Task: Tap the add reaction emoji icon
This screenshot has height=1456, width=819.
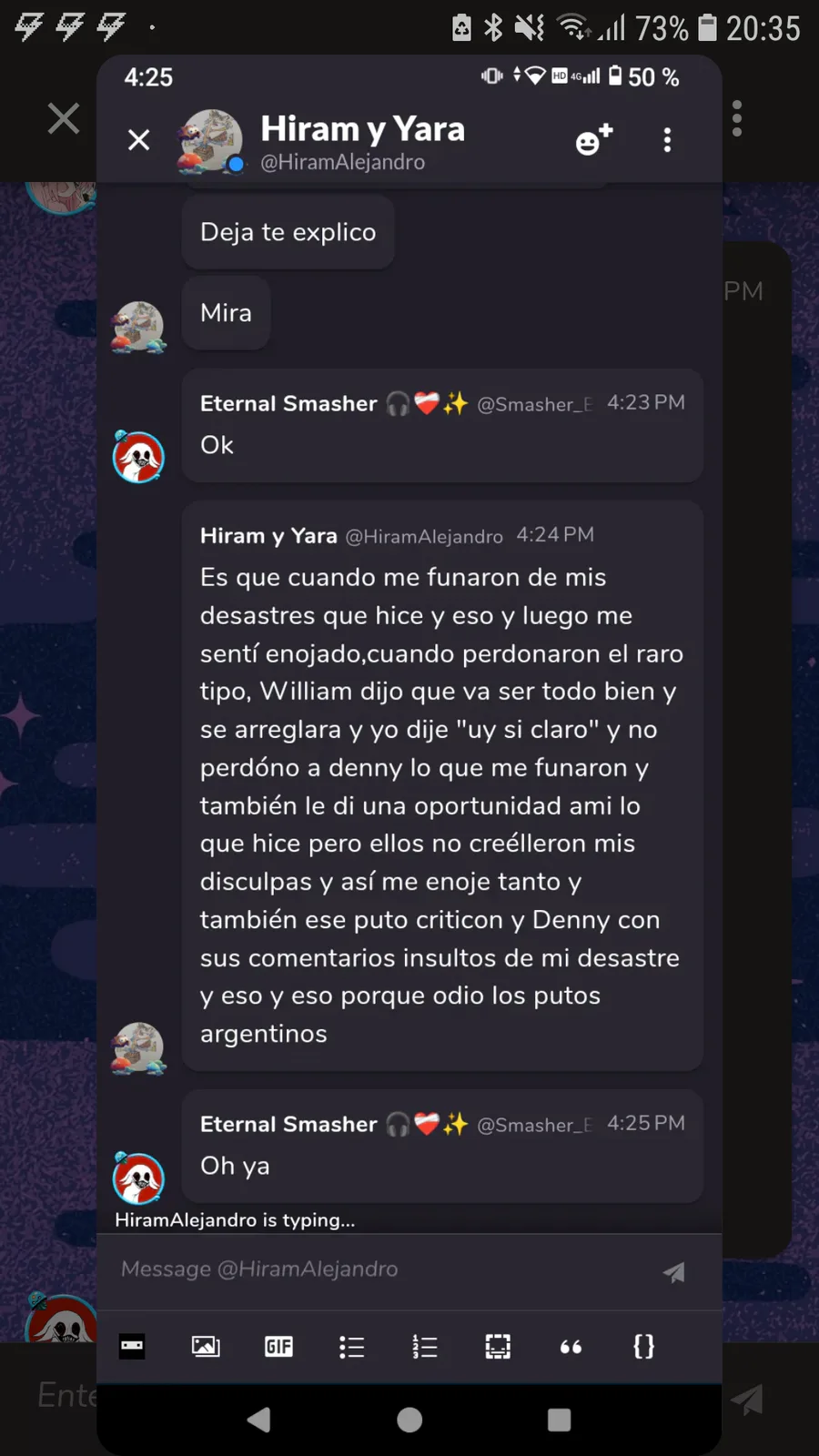Action: click(x=594, y=139)
